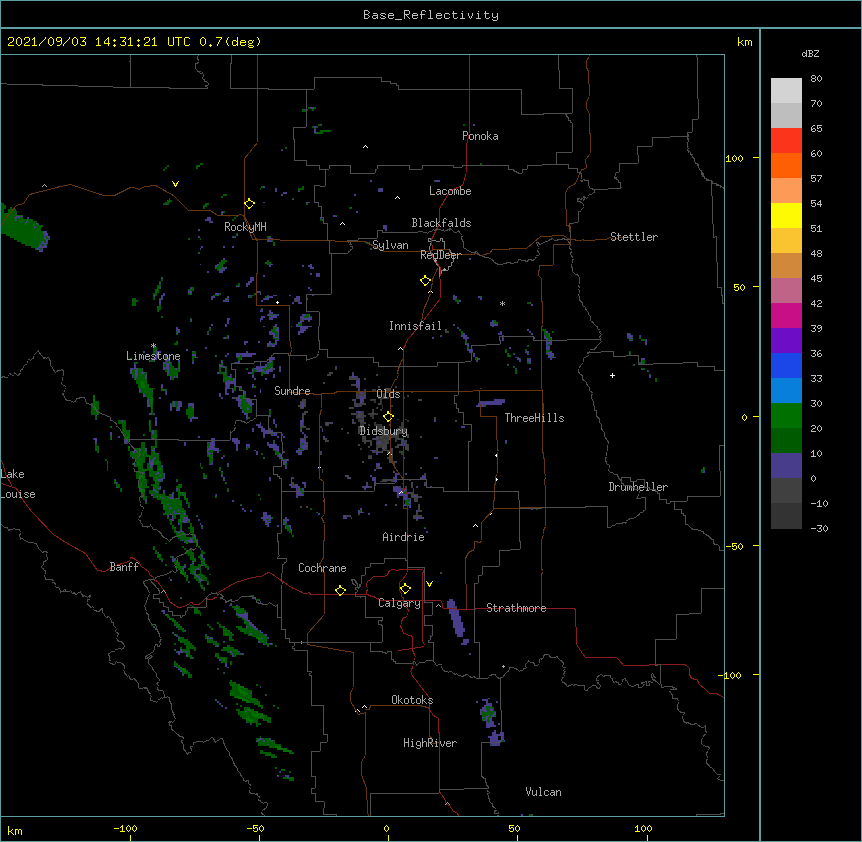
Task: Select the purple 10 dBZ color swatch
Action: (786, 466)
